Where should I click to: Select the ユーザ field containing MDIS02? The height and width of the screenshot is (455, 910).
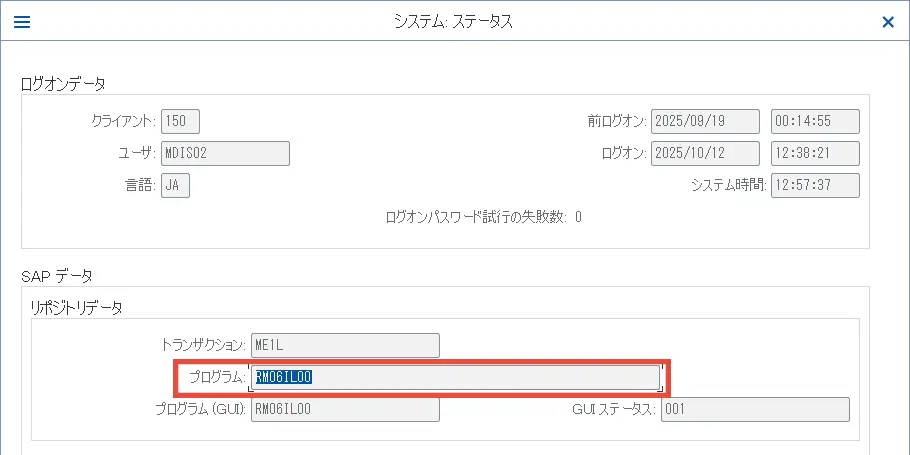225,153
